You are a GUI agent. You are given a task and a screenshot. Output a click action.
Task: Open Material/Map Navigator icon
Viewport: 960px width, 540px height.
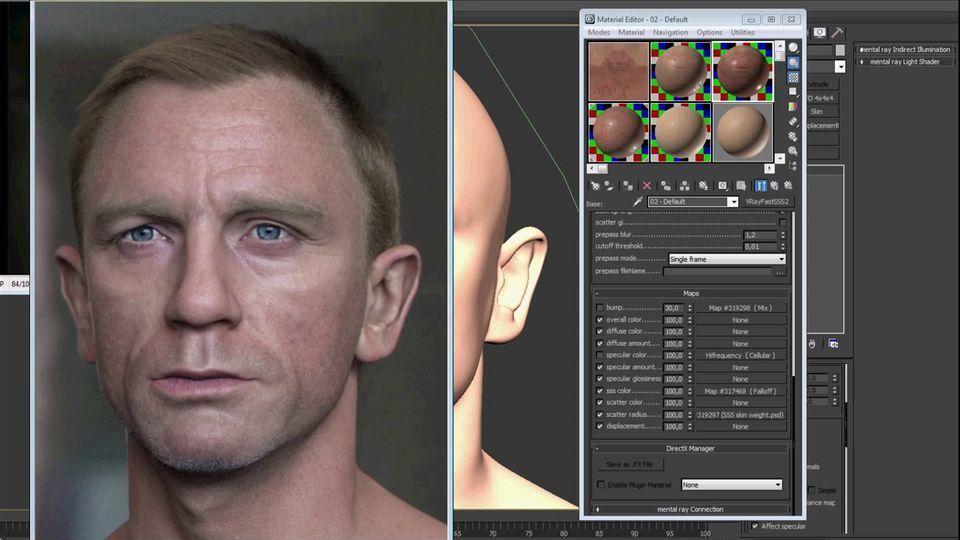coord(793,165)
